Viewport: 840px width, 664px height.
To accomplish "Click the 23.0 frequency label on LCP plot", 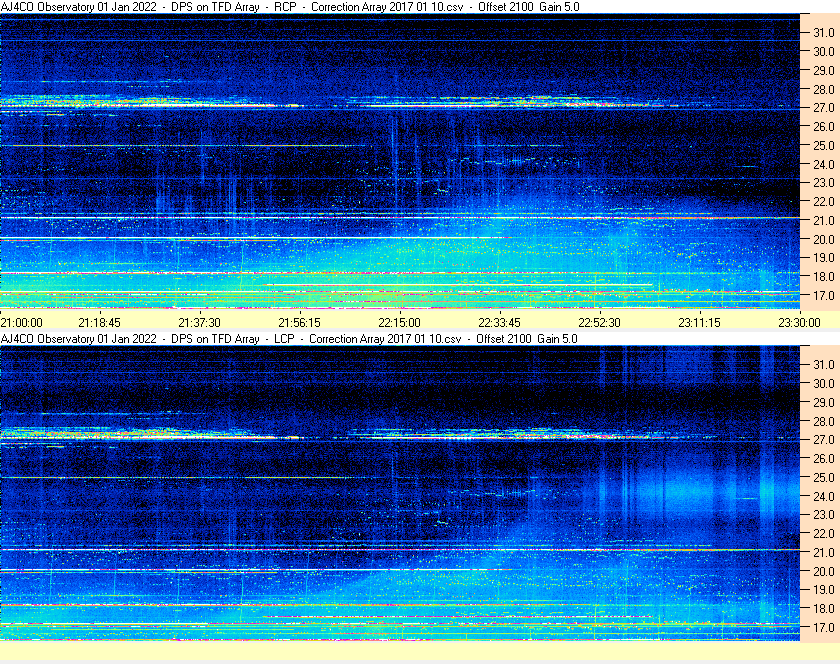I will pyautogui.click(x=824, y=515).
